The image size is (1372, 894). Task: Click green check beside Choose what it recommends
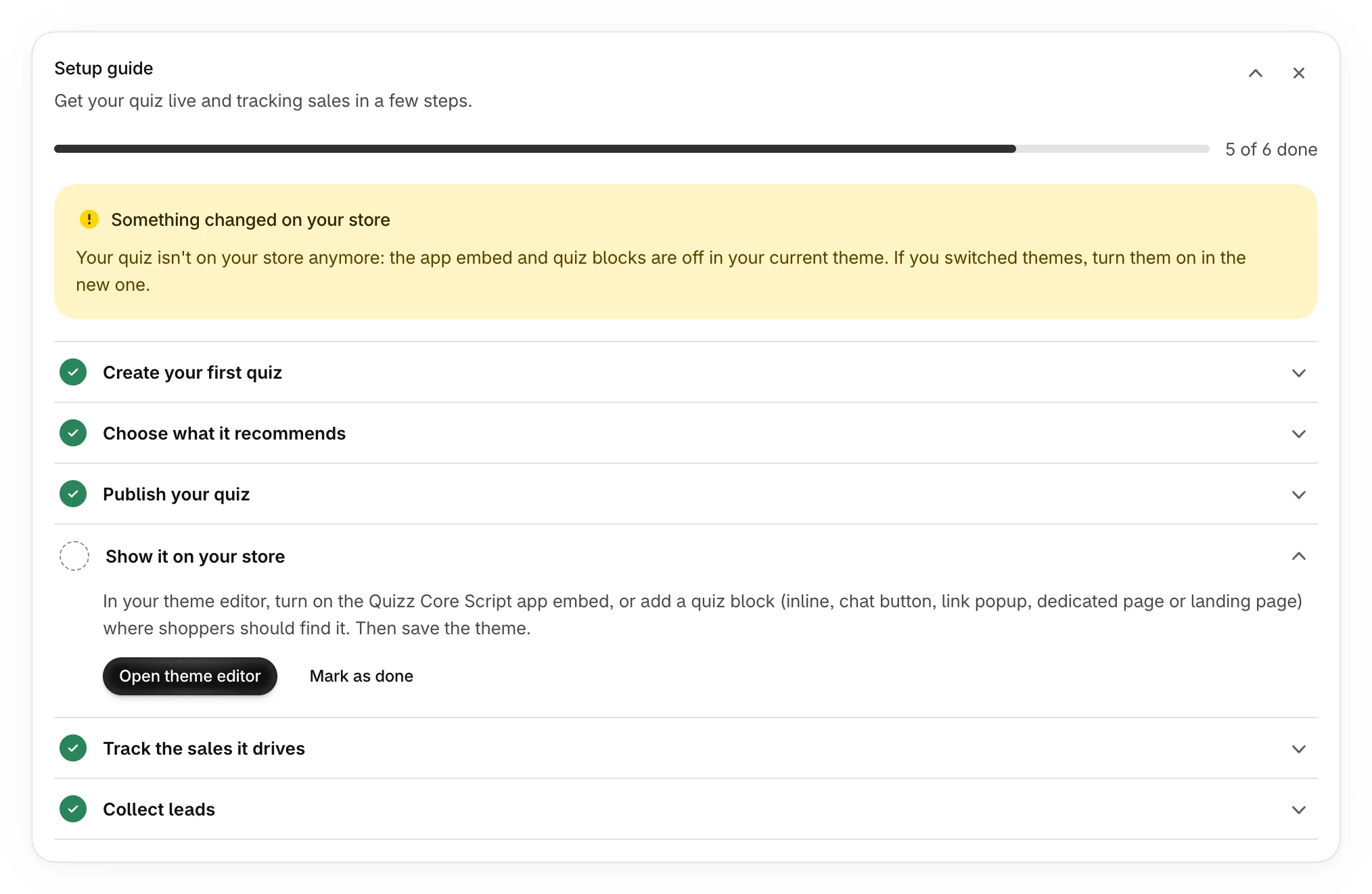point(73,433)
